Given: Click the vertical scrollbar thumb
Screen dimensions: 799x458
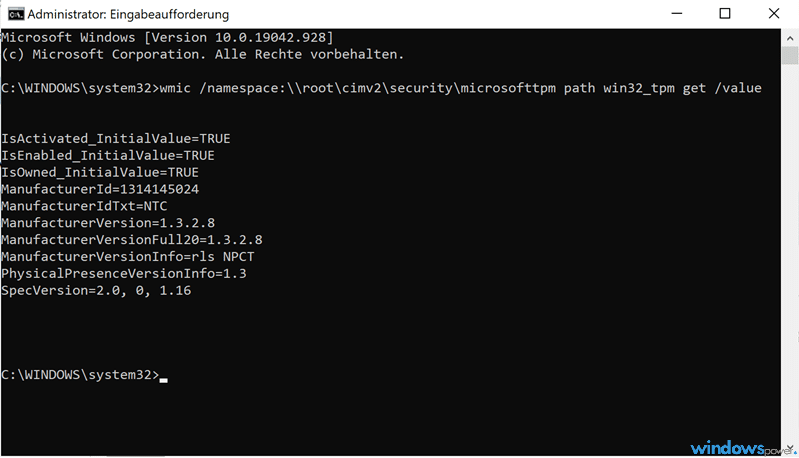Looking at the screenshot, I should coord(790,55).
